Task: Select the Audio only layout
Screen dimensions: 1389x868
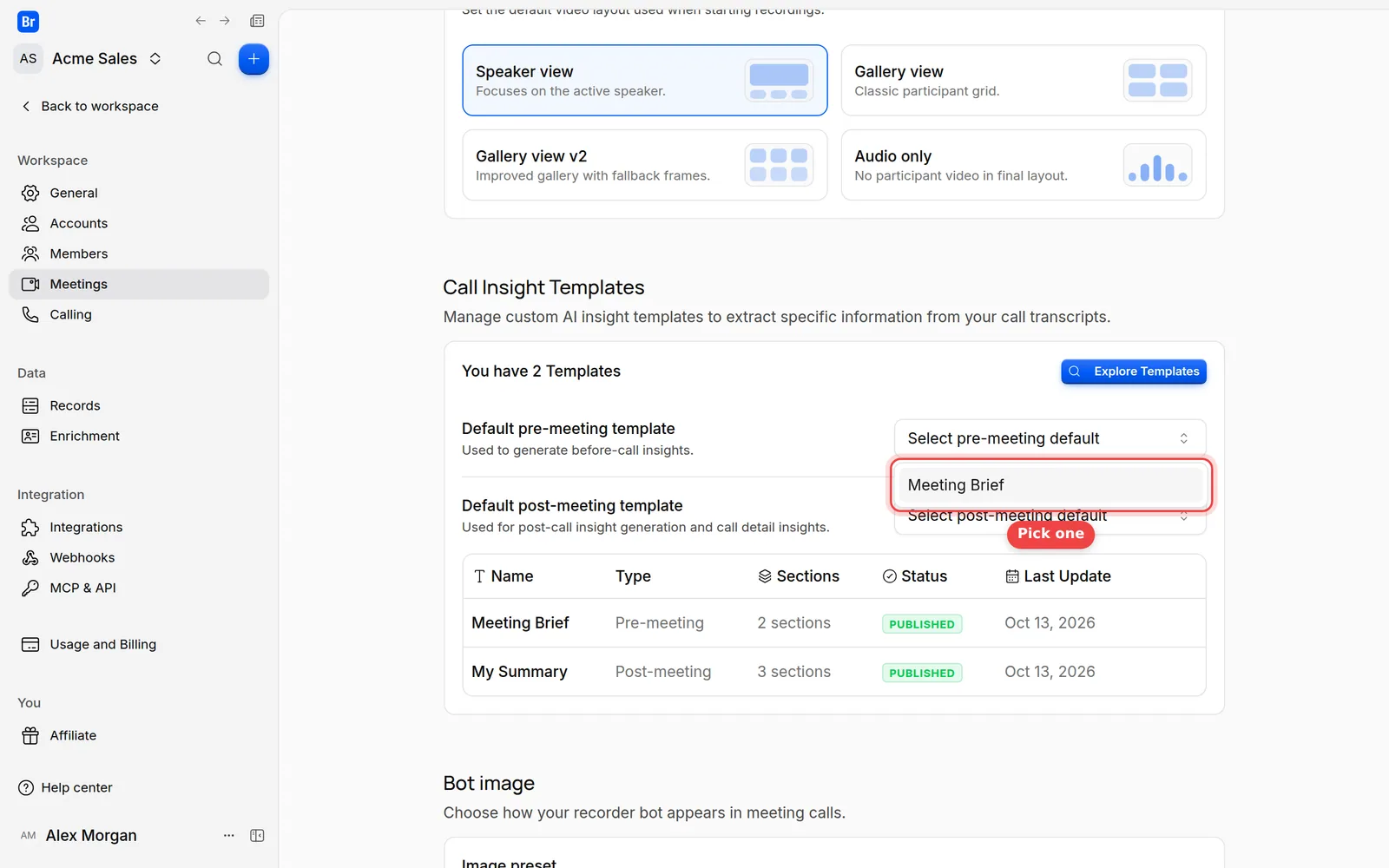Action: click(x=1024, y=165)
